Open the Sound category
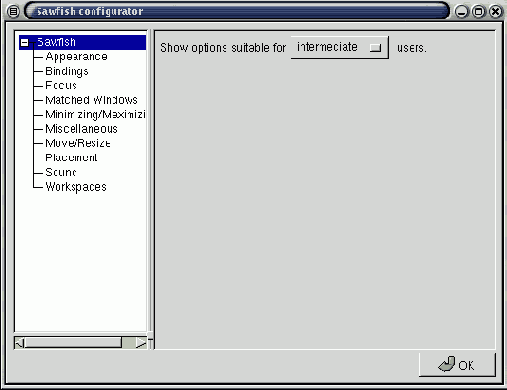 [61, 172]
